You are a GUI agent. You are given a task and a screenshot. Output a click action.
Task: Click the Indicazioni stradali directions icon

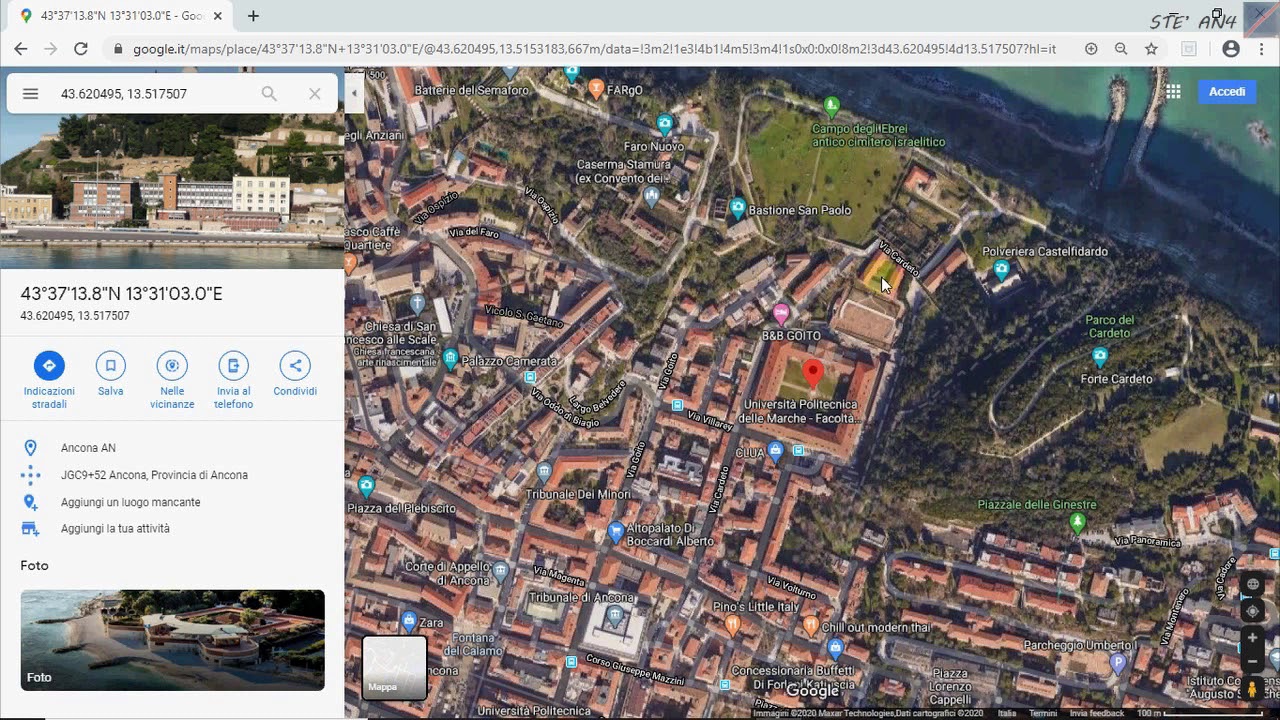tap(49, 366)
